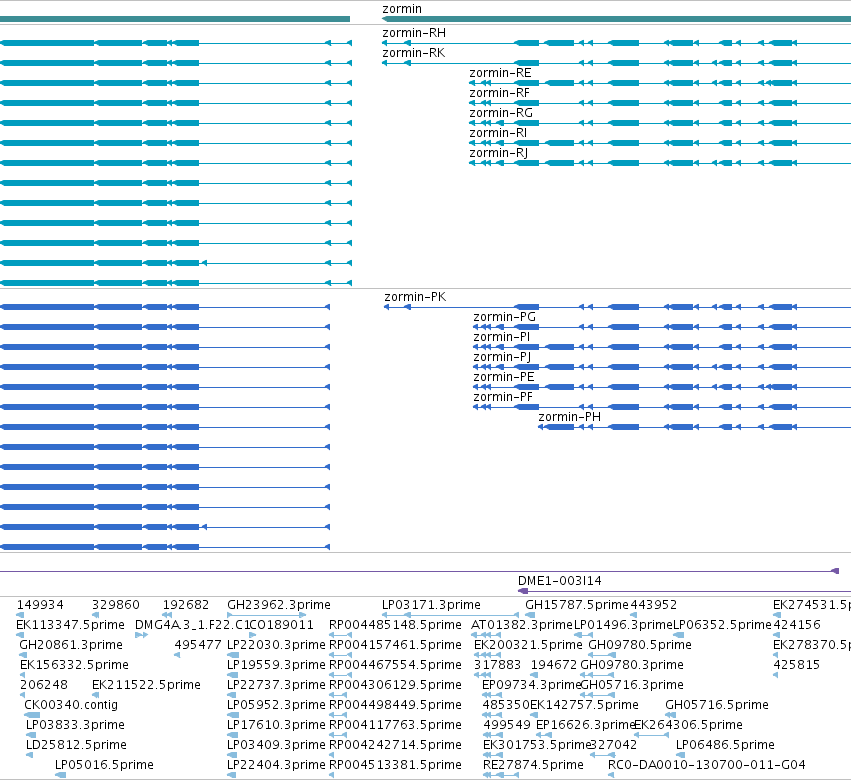
Task: Click the zormin-PF protein label
Action: 503,397
